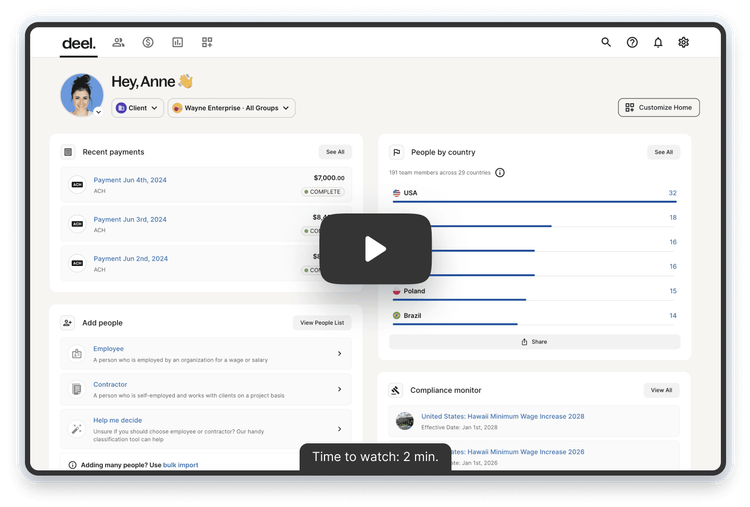Expand the Client role dropdown
This screenshot has height=507, width=750.
click(137, 108)
